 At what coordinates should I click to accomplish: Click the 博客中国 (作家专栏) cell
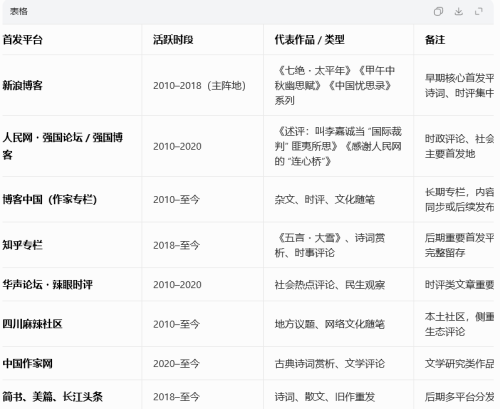[x=50, y=199]
